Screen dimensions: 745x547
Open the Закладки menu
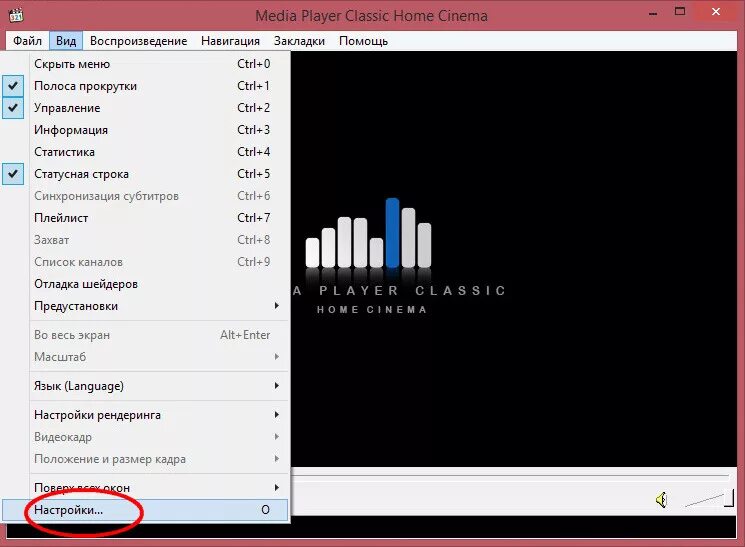point(299,41)
